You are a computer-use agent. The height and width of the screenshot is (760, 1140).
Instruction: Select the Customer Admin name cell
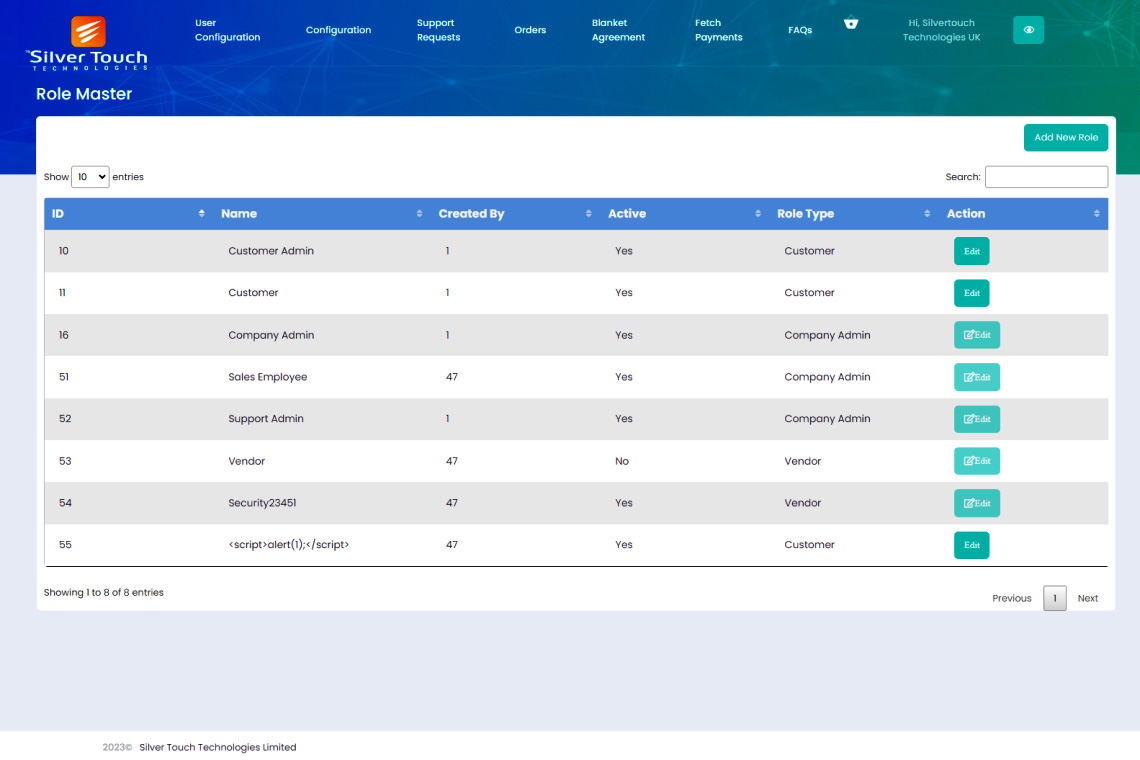(271, 251)
